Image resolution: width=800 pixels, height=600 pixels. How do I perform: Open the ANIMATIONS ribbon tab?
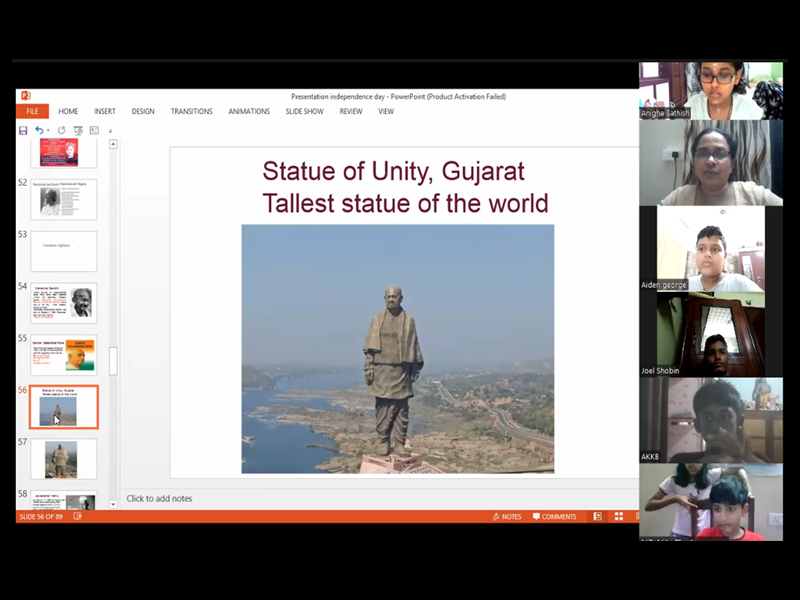click(249, 111)
